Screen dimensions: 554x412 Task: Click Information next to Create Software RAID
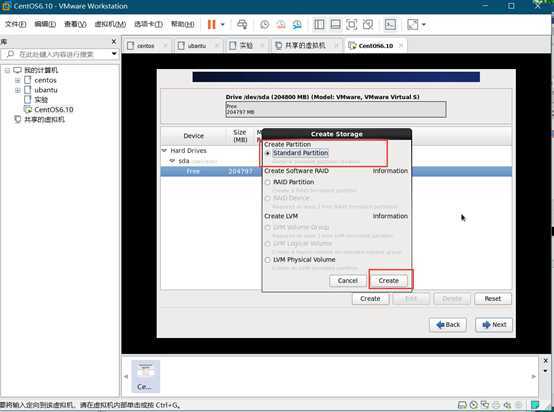(x=390, y=171)
